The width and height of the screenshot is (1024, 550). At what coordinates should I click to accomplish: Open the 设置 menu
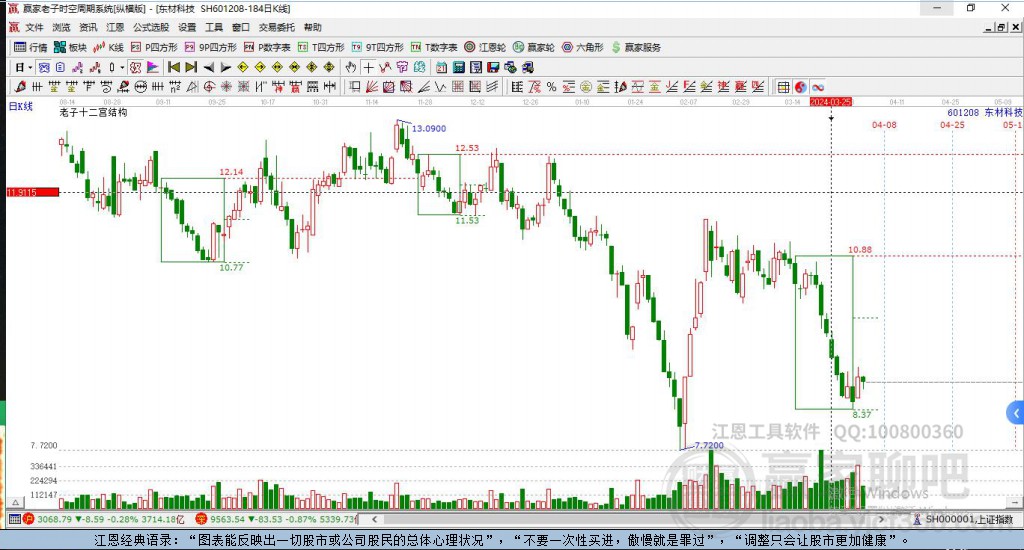[x=187, y=27]
